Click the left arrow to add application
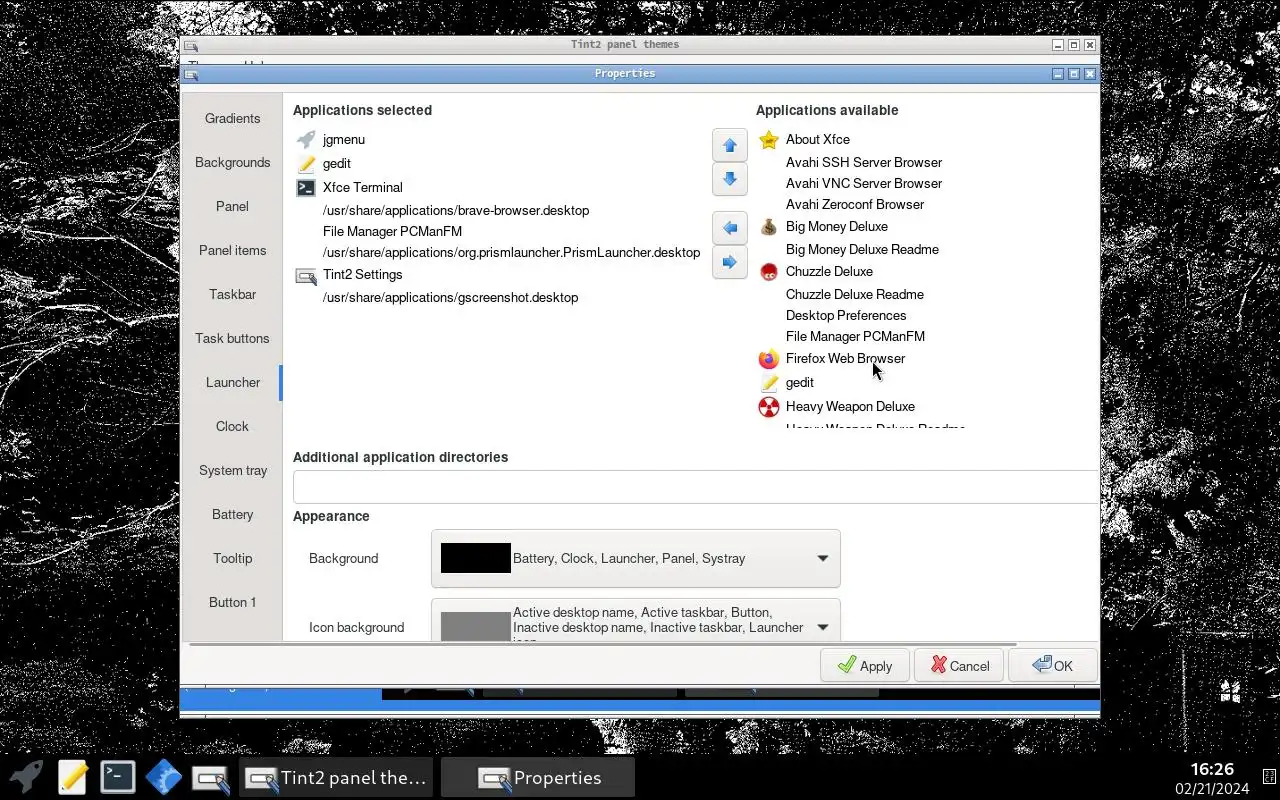1280x800 pixels. 730,228
